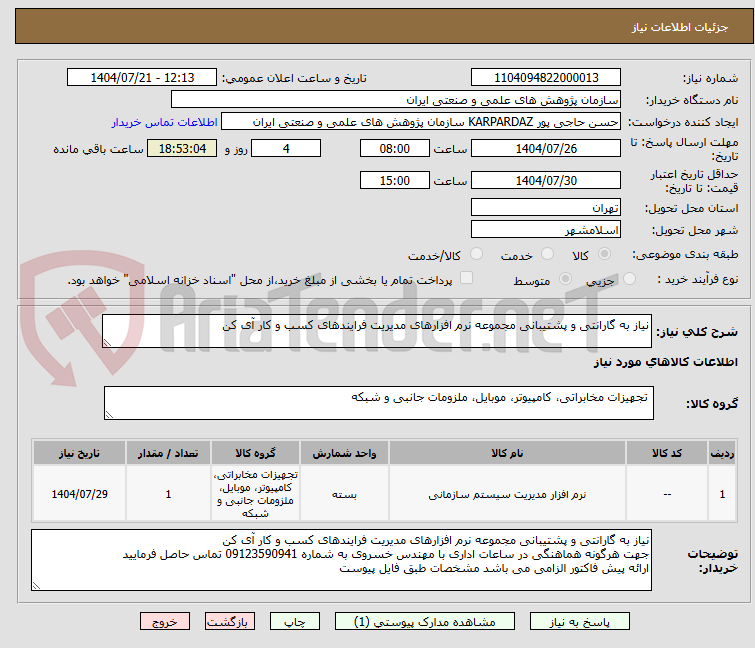
Task: Click the واحد شمارش column header
Action: point(344,453)
